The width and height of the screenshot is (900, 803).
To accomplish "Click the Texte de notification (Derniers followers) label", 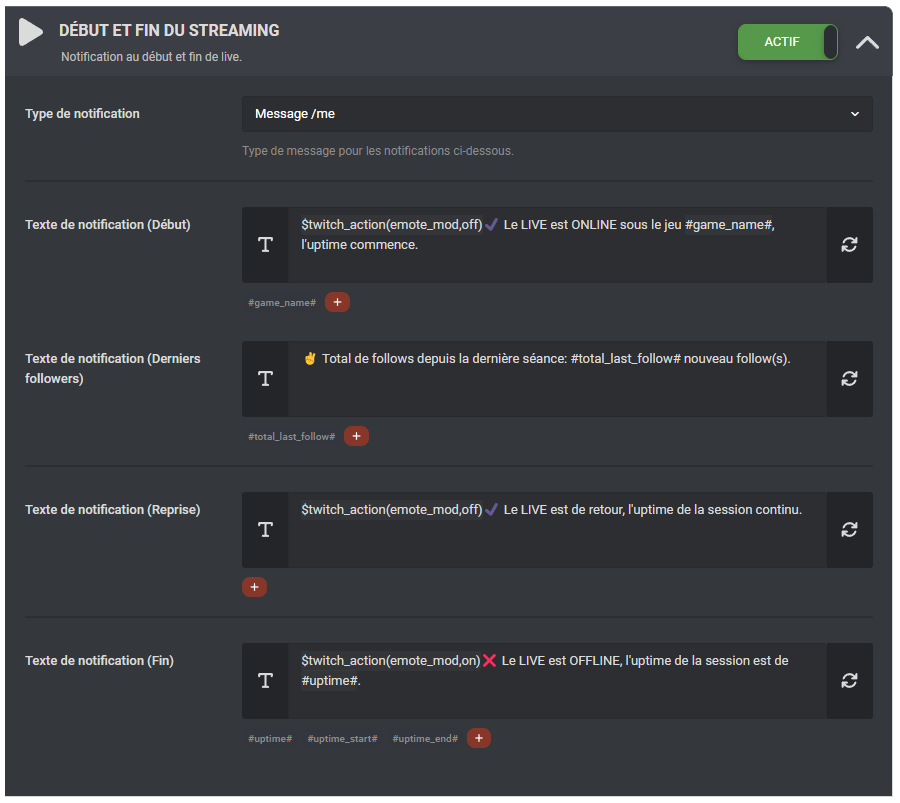I will [x=112, y=368].
